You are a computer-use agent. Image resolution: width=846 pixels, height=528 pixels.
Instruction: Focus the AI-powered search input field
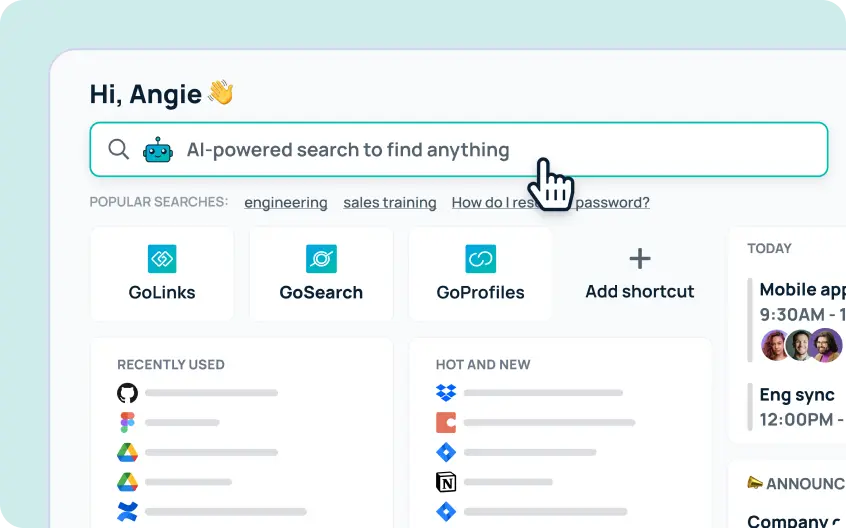(x=459, y=149)
